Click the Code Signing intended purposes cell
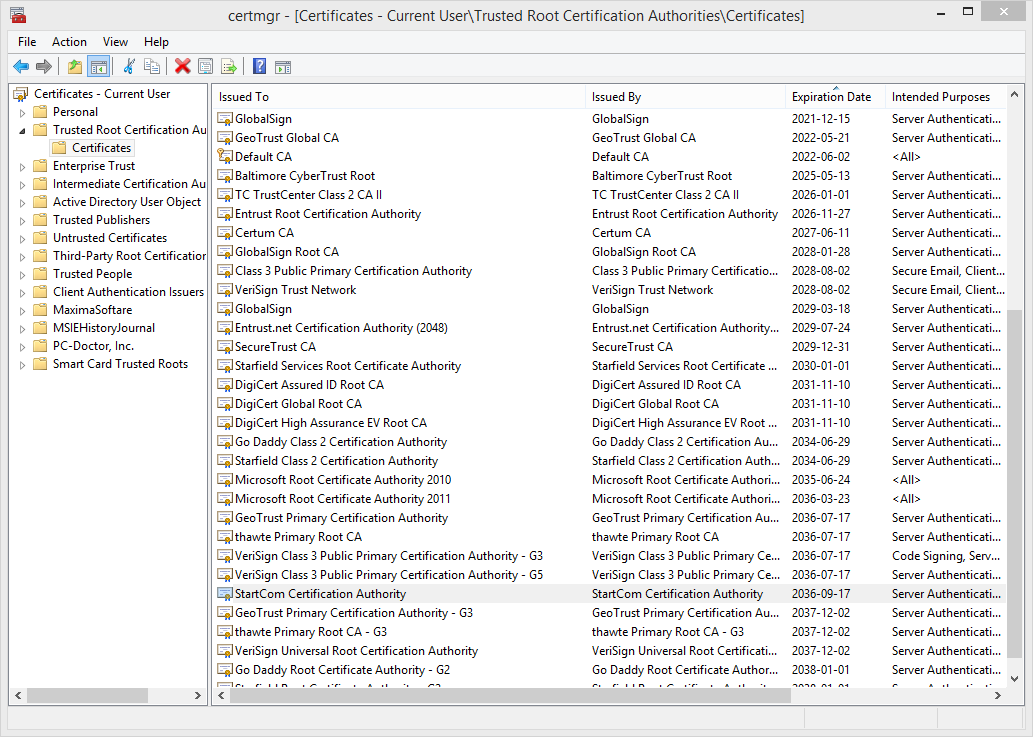1033x737 pixels. pyautogui.click(x=946, y=556)
